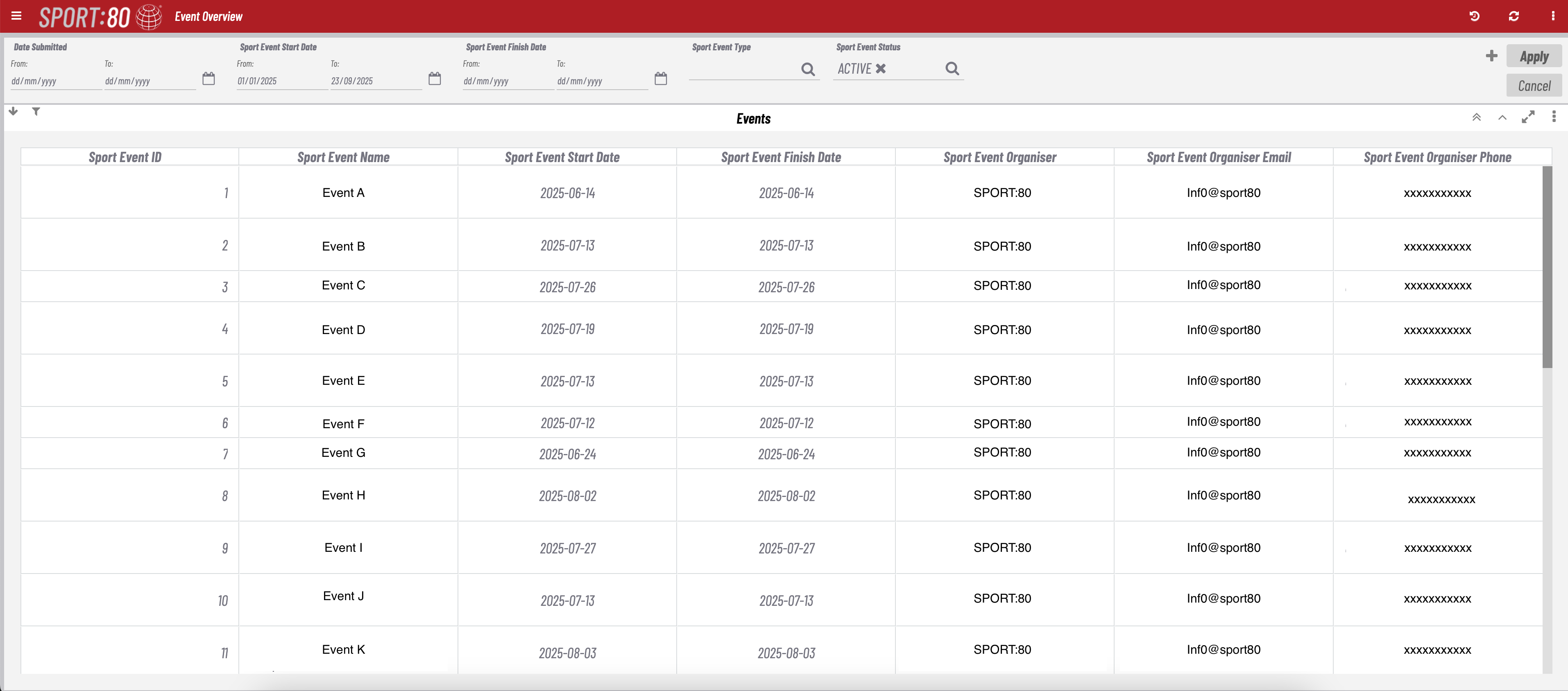This screenshot has height=691, width=1568.
Task: Expand the Events panel to fullscreen
Action: (x=1528, y=117)
